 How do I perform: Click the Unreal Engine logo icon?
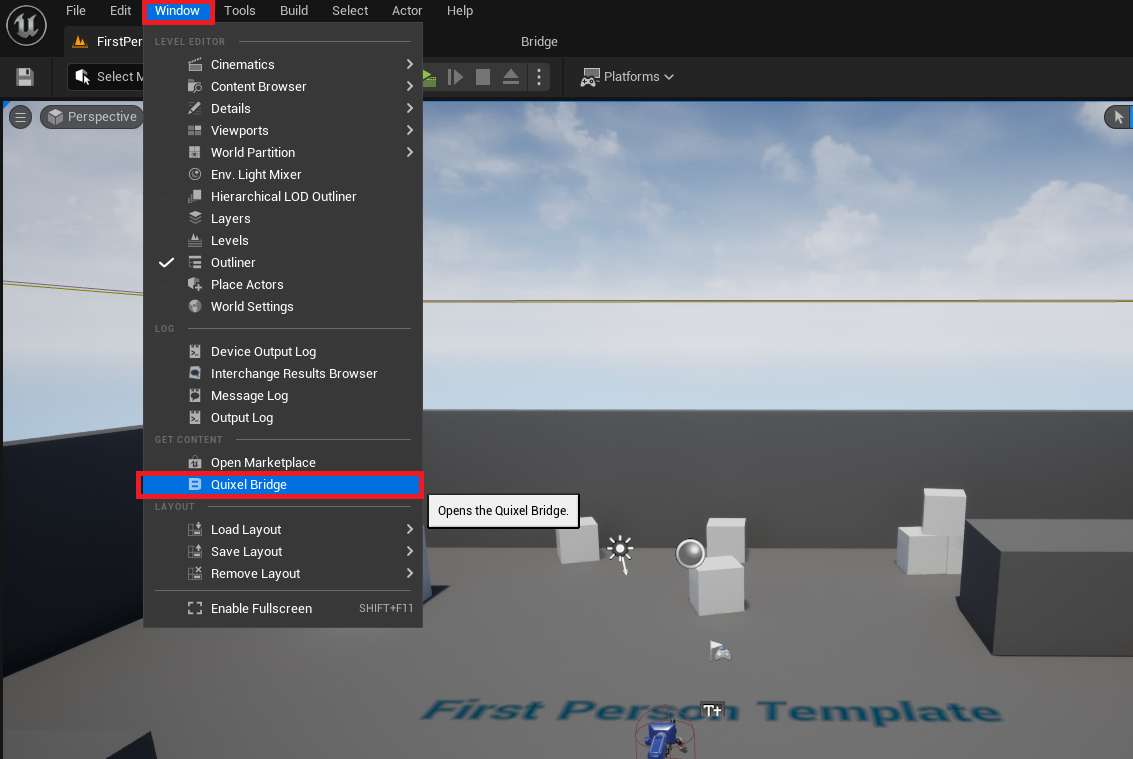[x=26, y=25]
